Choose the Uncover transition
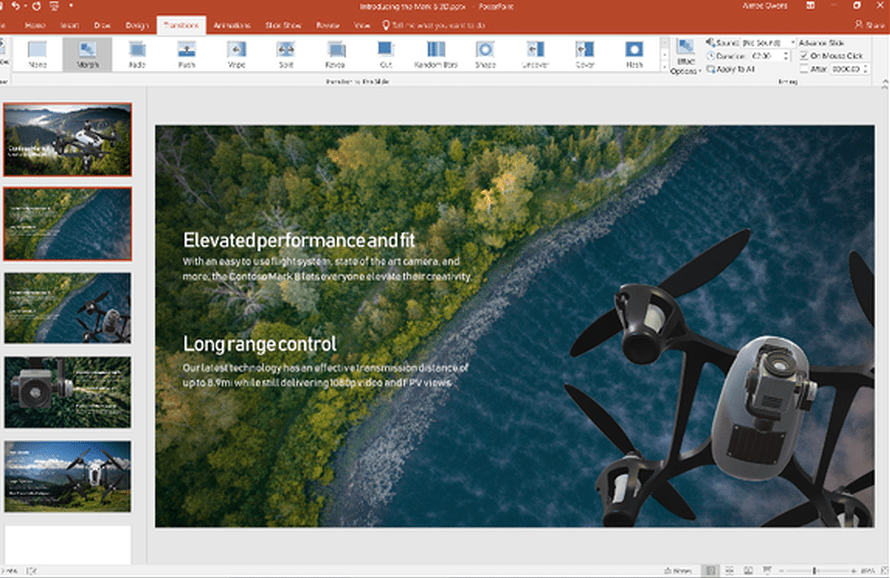 535,54
